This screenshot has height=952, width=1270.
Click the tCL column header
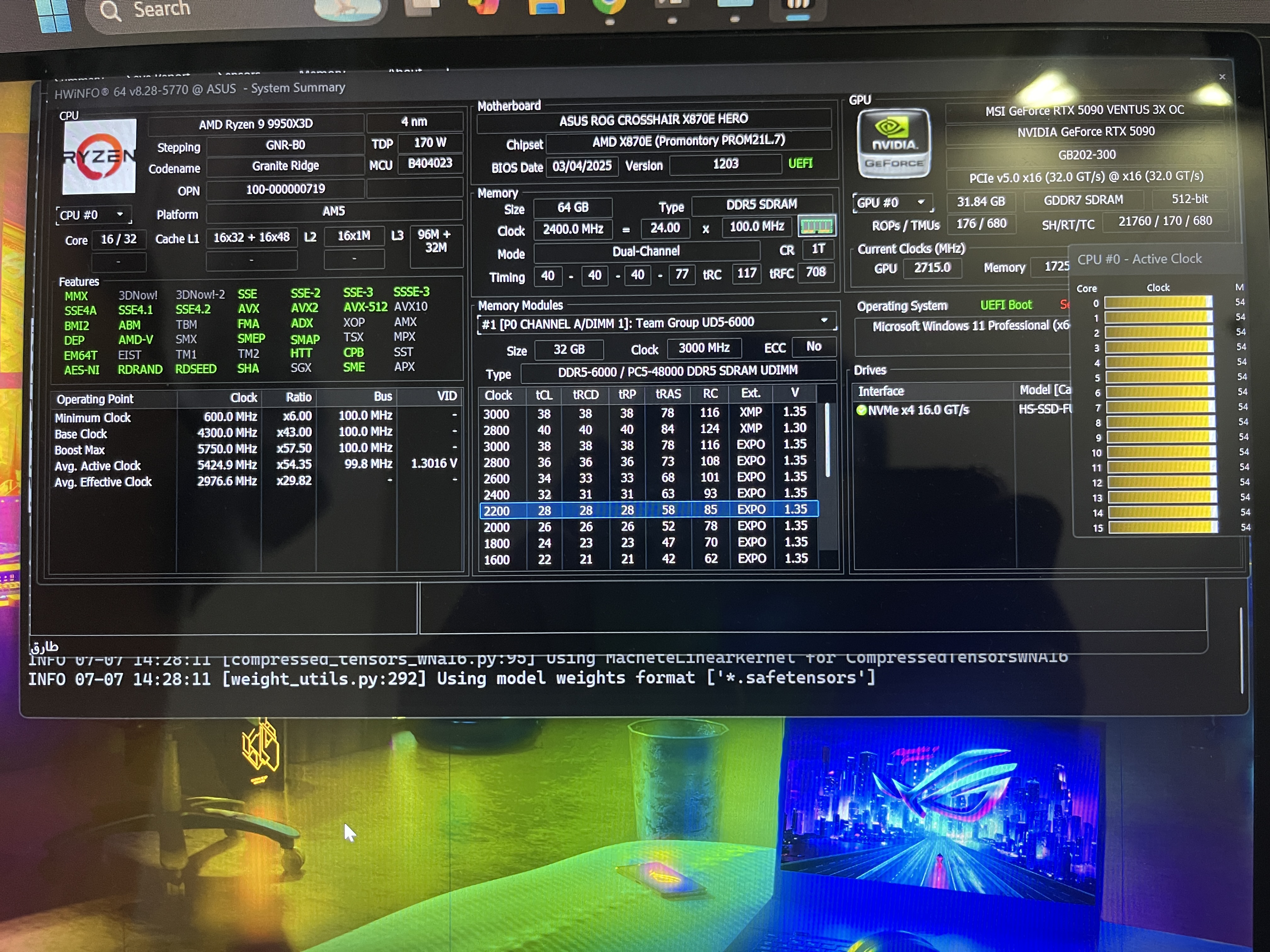[544, 395]
